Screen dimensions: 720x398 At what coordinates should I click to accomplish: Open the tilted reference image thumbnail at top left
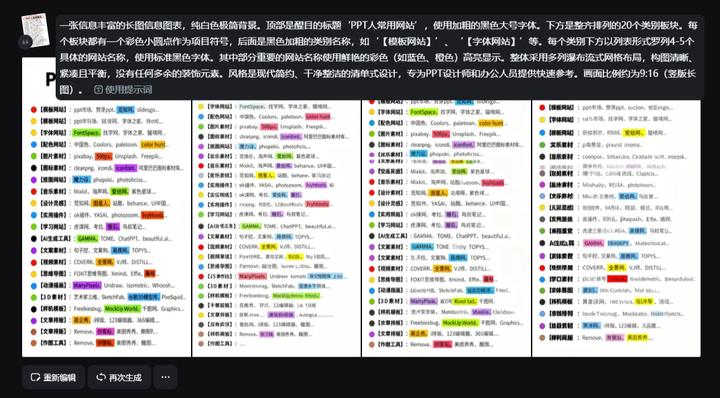pos(35,30)
